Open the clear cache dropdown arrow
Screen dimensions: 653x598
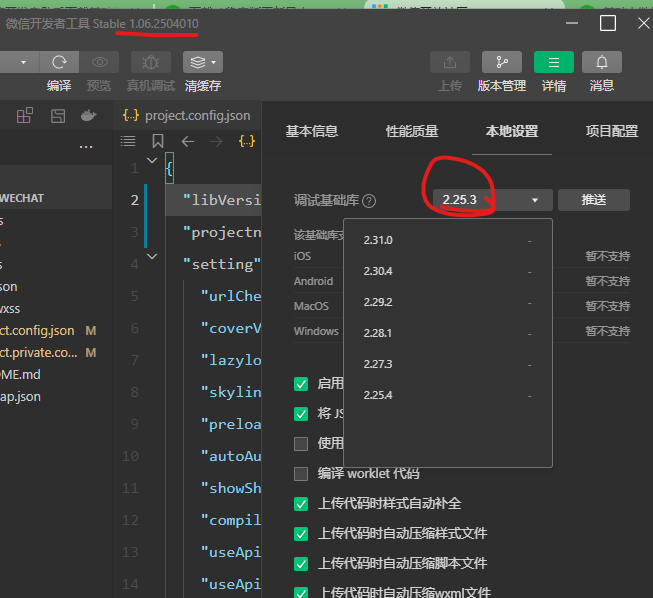point(214,62)
